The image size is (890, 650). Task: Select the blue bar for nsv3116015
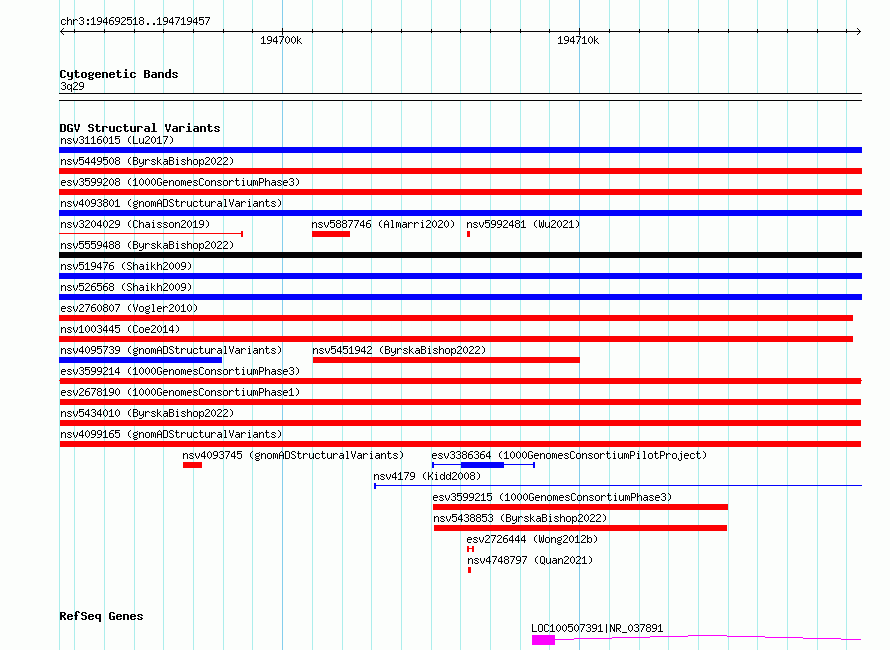[460, 150]
